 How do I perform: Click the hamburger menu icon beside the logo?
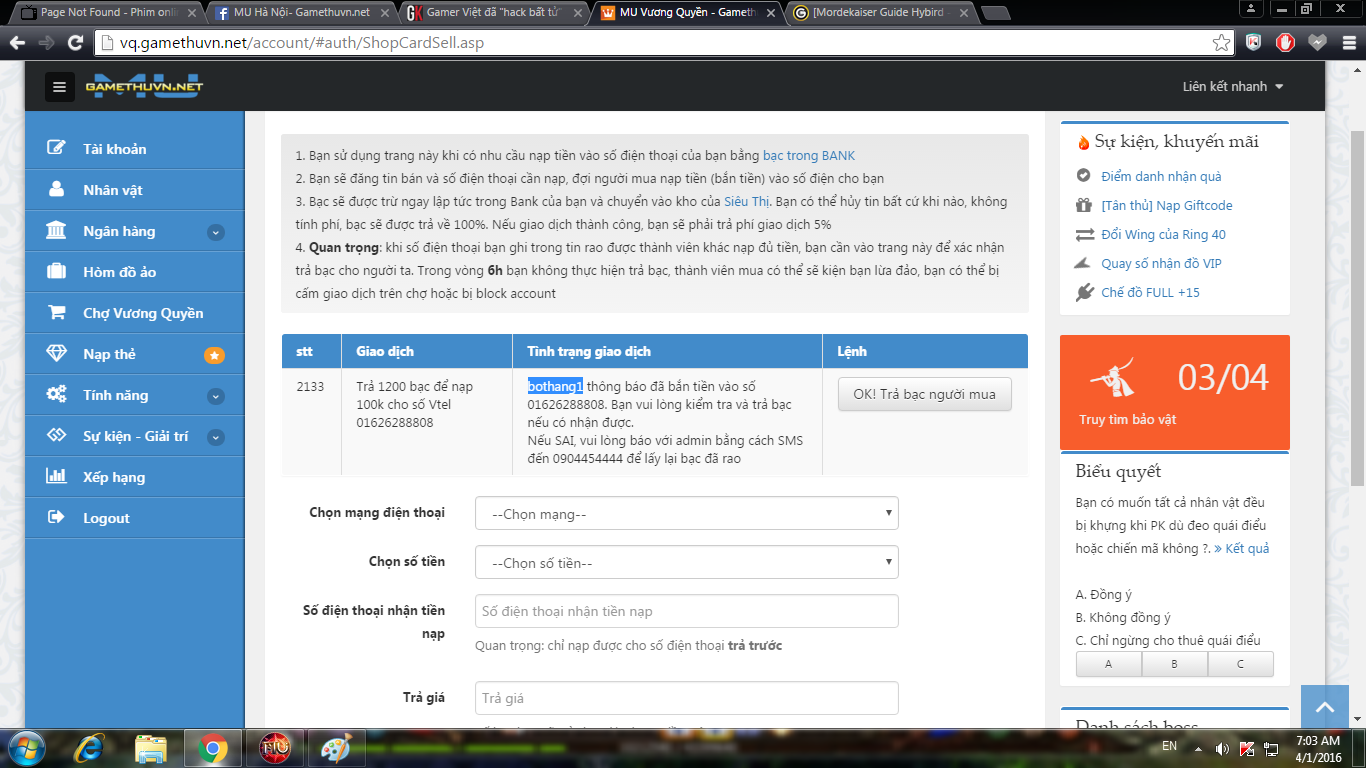pyautogui.click(x=60, y=87)
